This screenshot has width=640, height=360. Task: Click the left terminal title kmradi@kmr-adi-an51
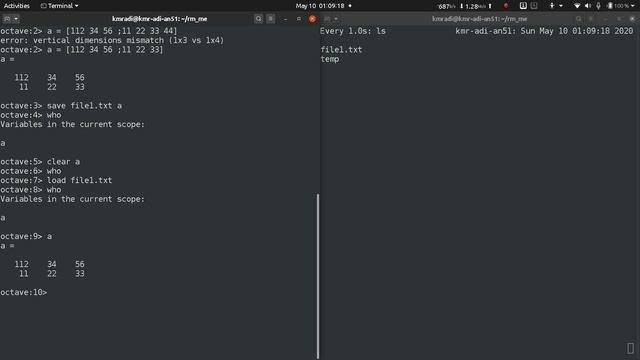click(160, 19)
